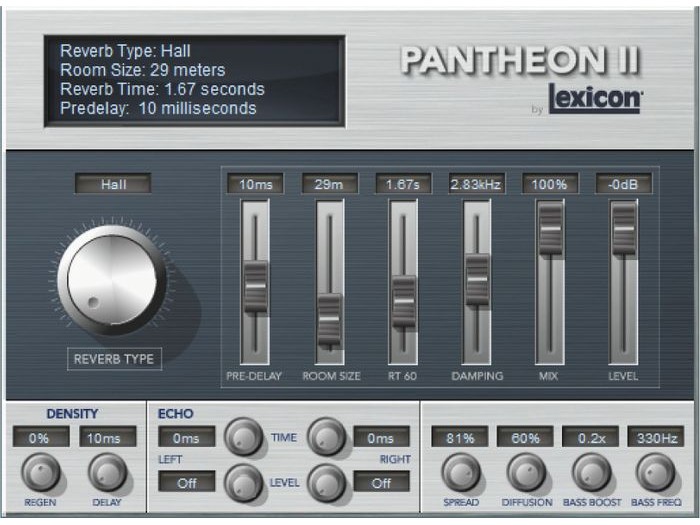Click the Diffusion knob
Viewport: 700px width, 525px height.
tap(526, 472)
